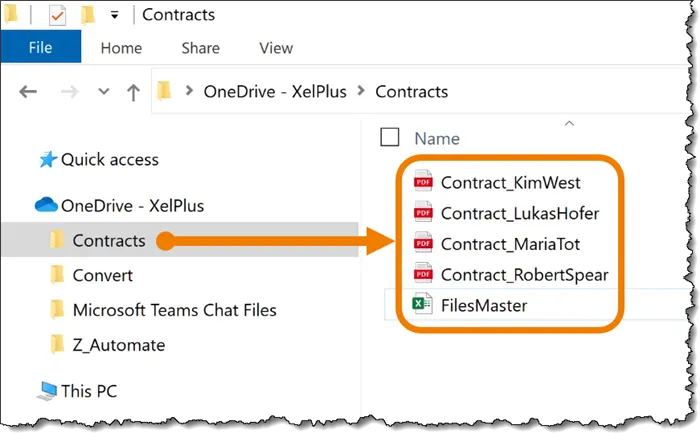Screen dimensions: 700x433
Task: Click the PDF icon for Contract_KimWest
Action: [x=423, y=182]
